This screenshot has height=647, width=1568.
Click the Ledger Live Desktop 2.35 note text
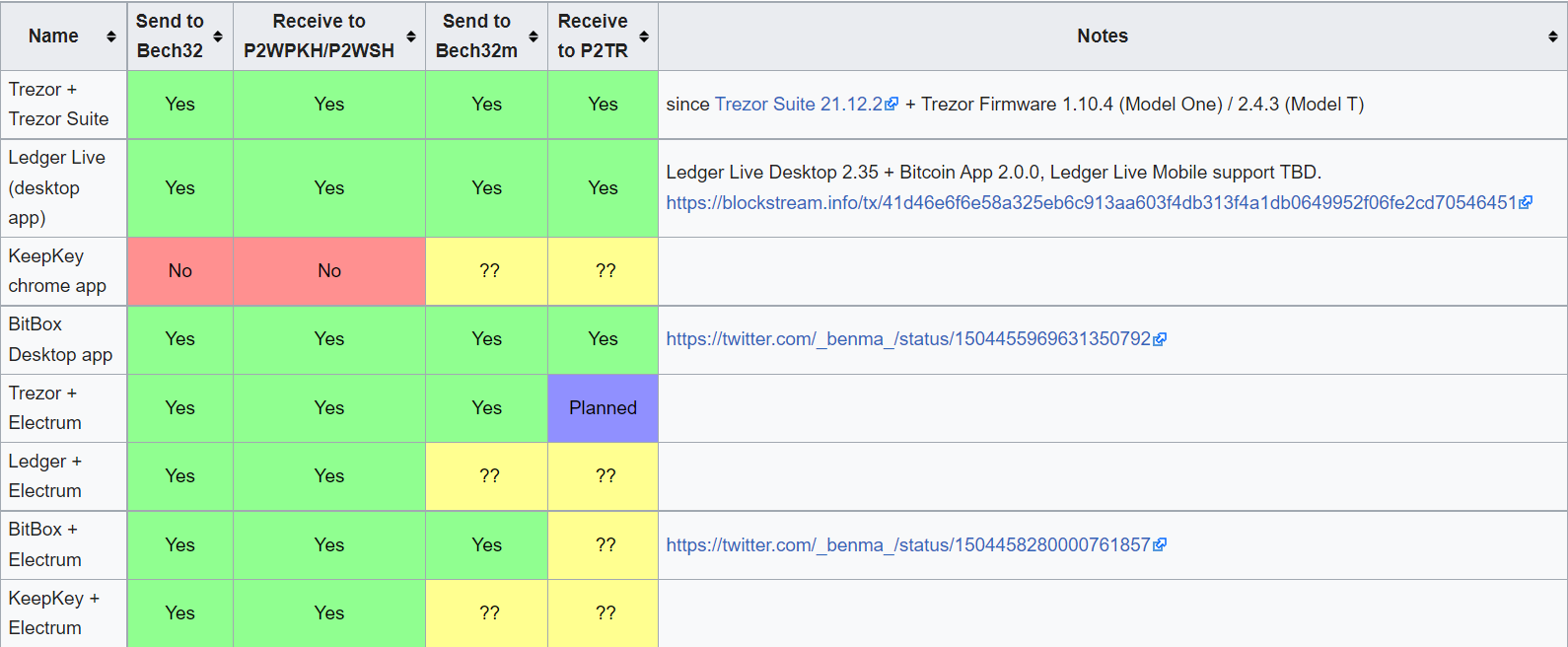[993, 172]
